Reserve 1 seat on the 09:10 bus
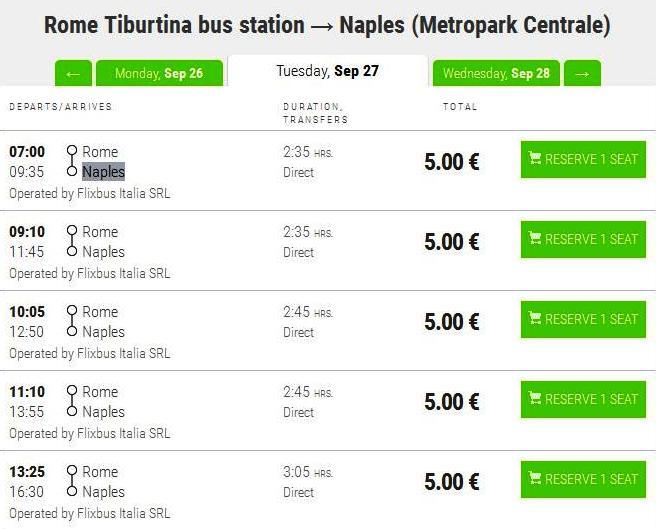Screen dimensions: 656x529 [583, 240]
